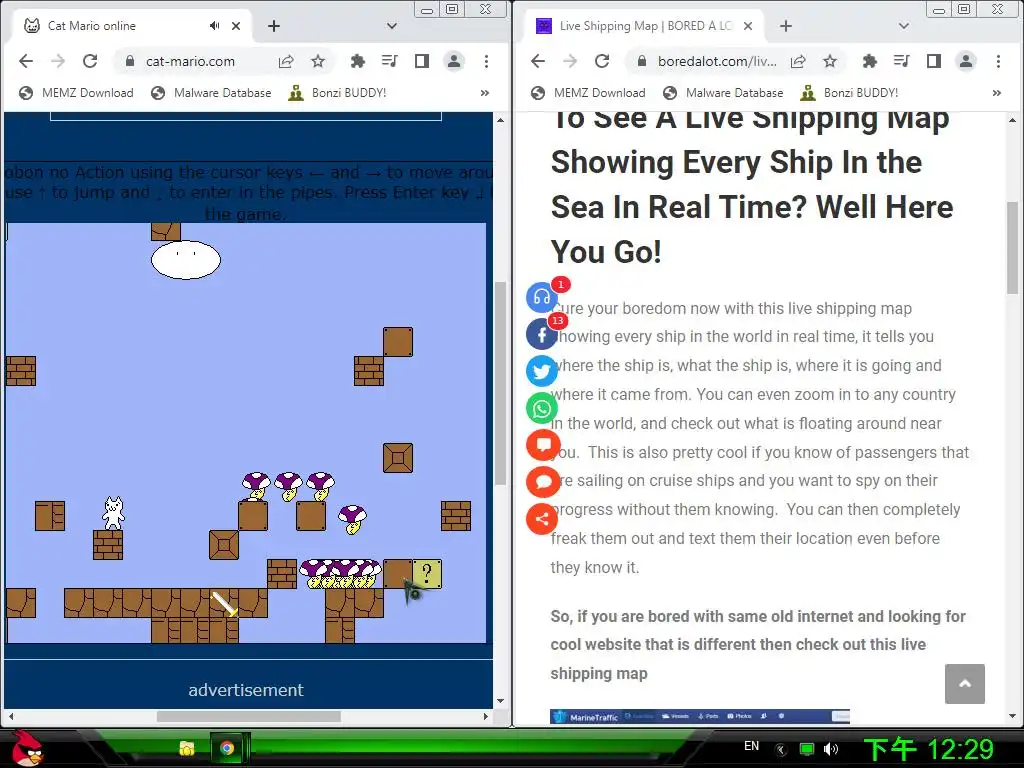Click the yellow question mark block
1024x768 pixels.
point(427,574)
